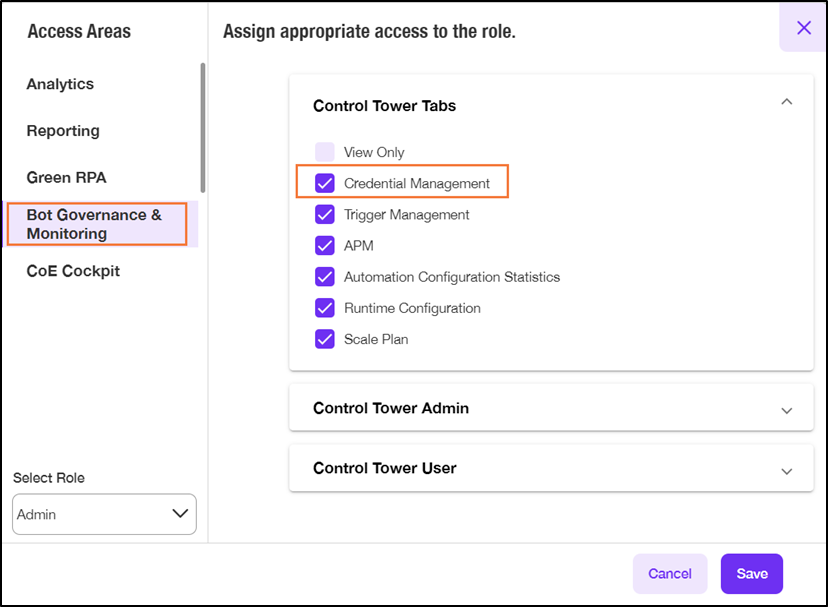Viewport: 828px width, 607px height.
Task: Select the Analytics access area
Action: [x=60, y=84]
